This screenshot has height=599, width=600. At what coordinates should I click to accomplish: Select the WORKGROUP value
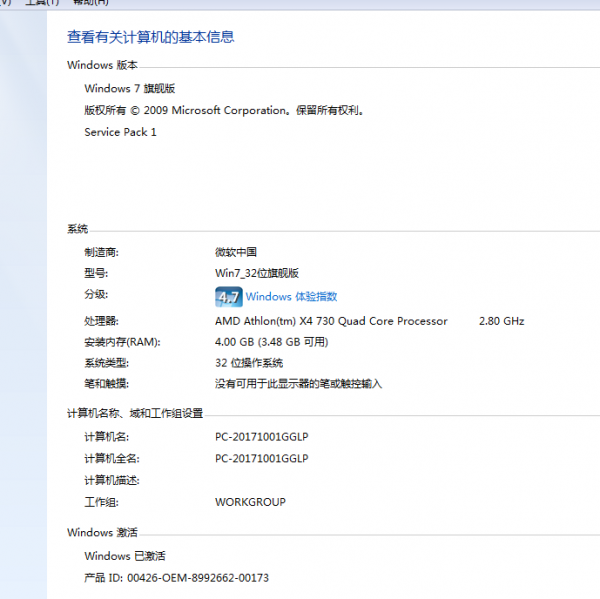click(250, 502)
